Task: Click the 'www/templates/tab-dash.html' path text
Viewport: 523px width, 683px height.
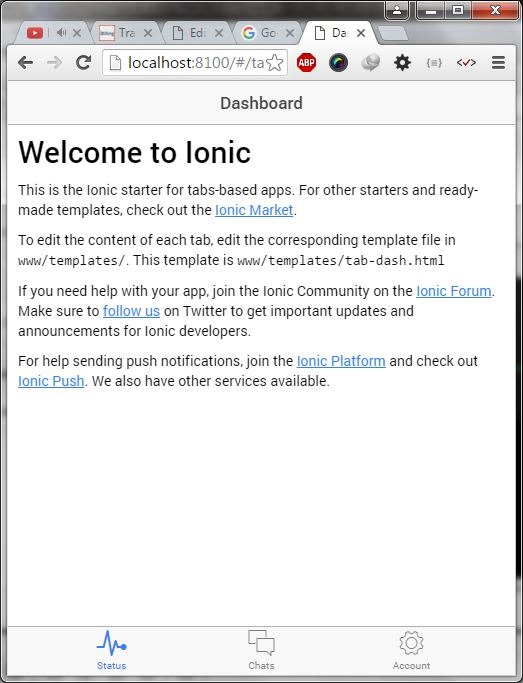Action: point(341,260)
